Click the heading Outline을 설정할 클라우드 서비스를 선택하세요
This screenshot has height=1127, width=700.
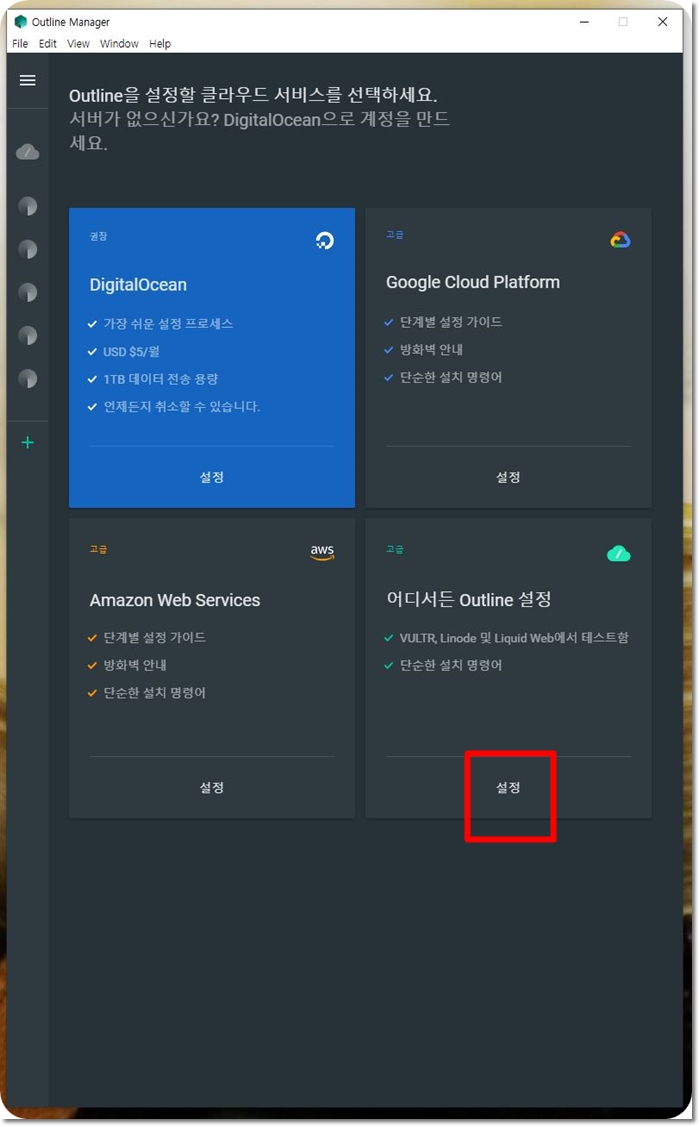tap(253, 95)
